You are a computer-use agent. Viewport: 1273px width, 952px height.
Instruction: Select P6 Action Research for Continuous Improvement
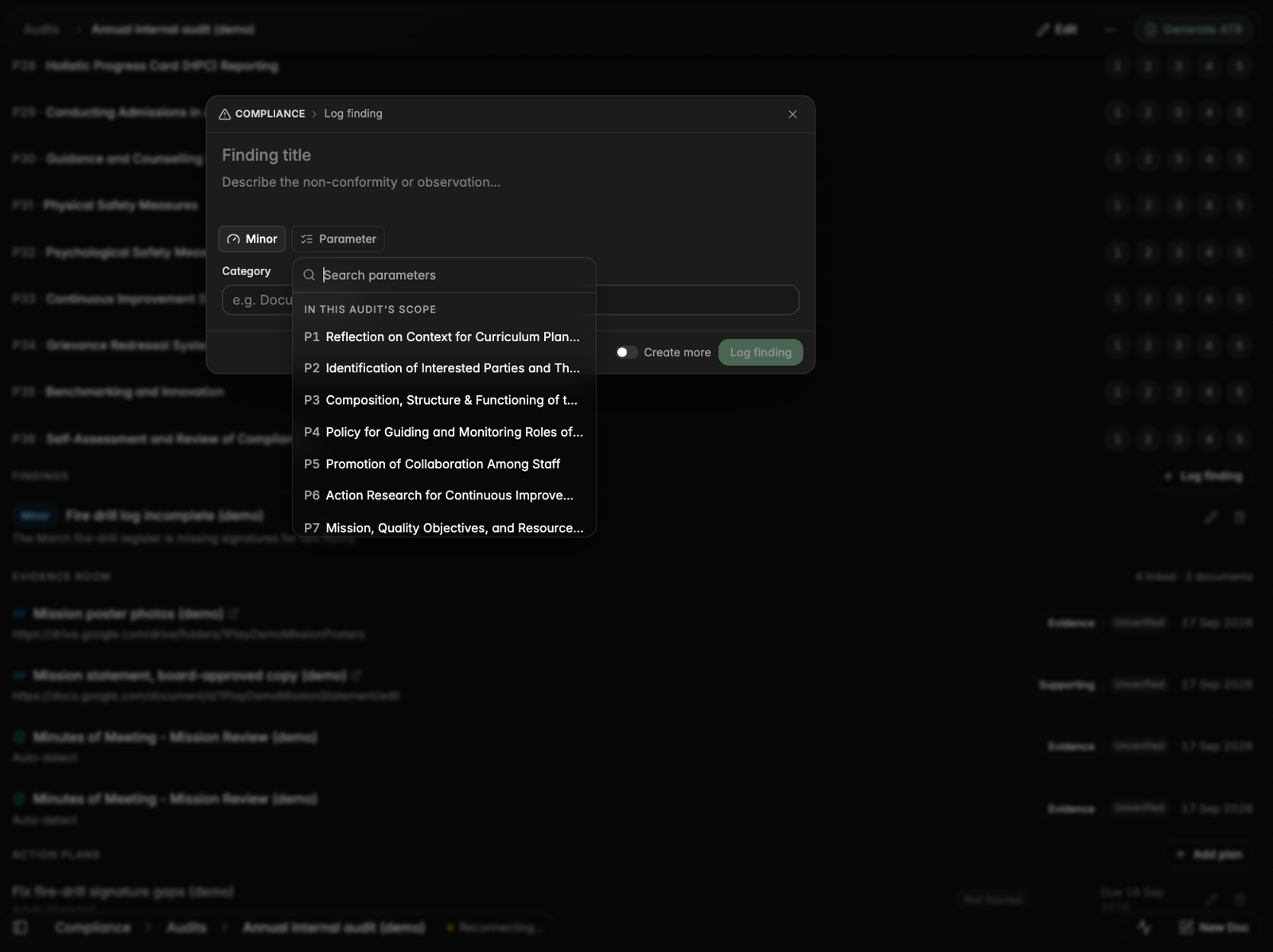pyautogui.click(x=444, y=495)
